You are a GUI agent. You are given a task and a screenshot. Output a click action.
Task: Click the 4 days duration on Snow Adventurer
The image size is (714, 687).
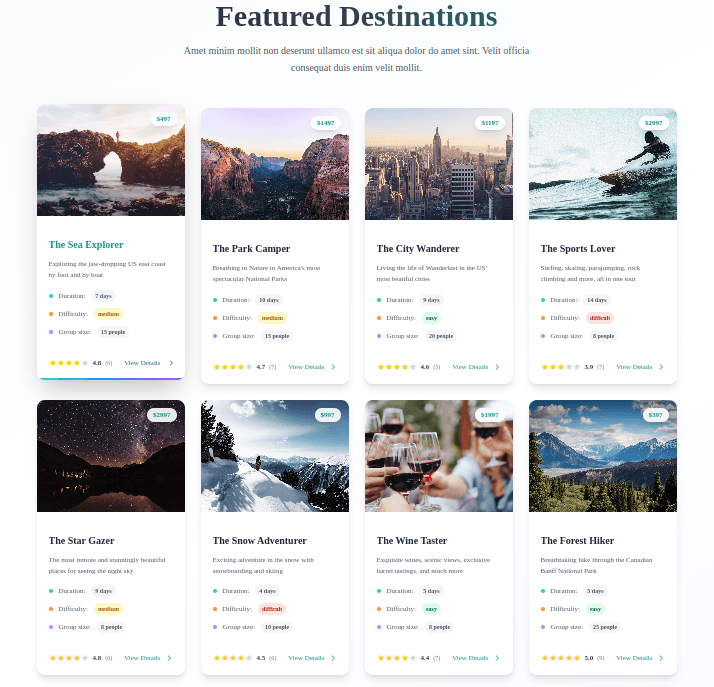click(267, 591)
